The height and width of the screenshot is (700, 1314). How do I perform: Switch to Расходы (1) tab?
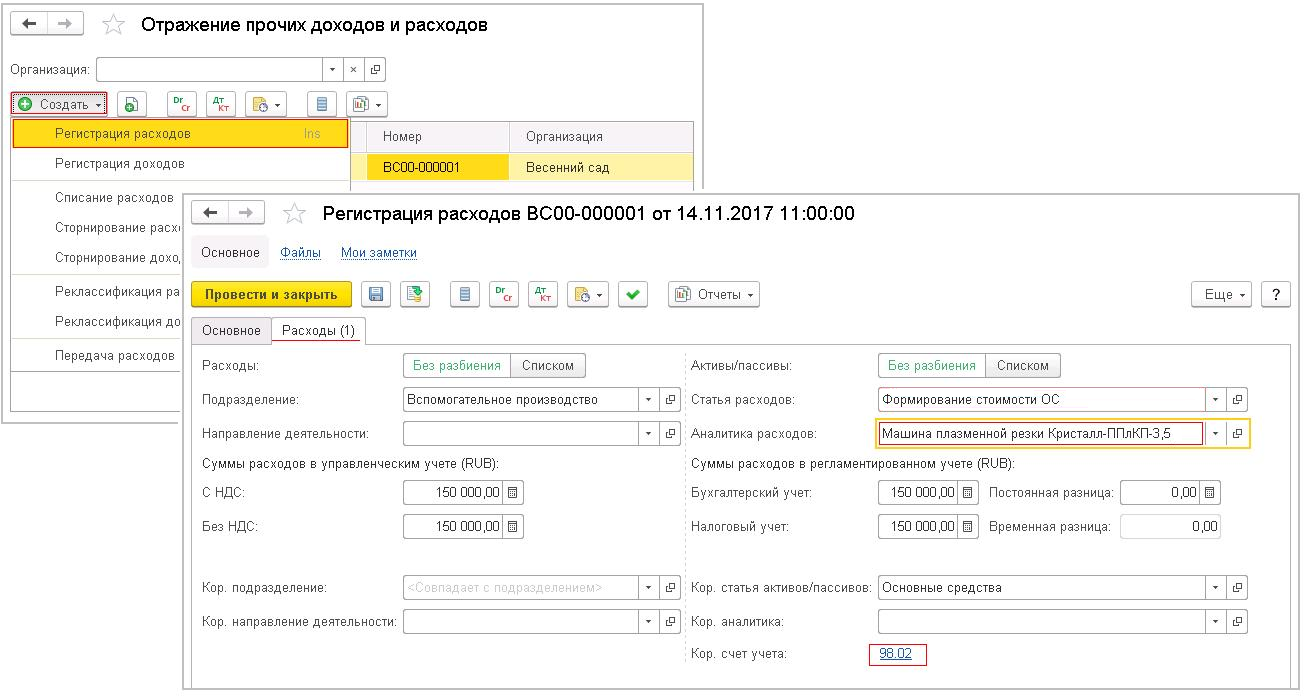pyautogui.click(x=319, y=330)
